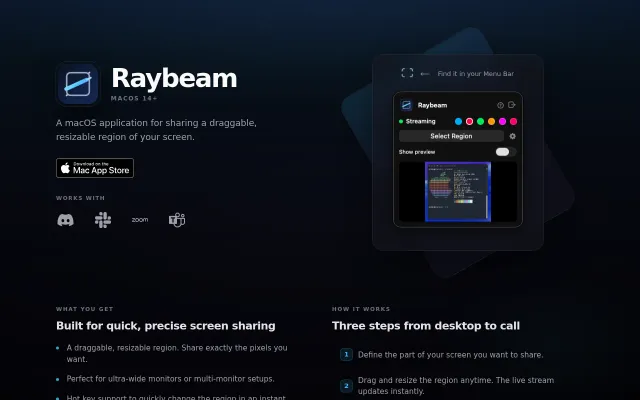Click the Raybeam name in popup header
The image size is (640, 400).
click(432, 105)
